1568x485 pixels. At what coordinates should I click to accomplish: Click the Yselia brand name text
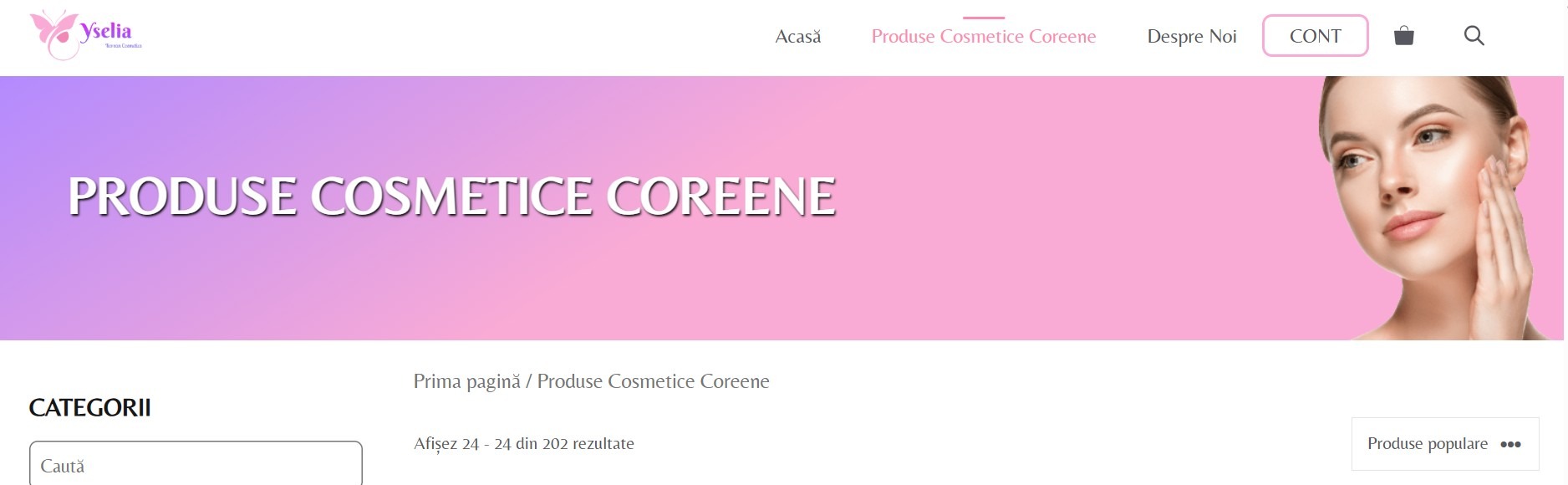point(106,32)
